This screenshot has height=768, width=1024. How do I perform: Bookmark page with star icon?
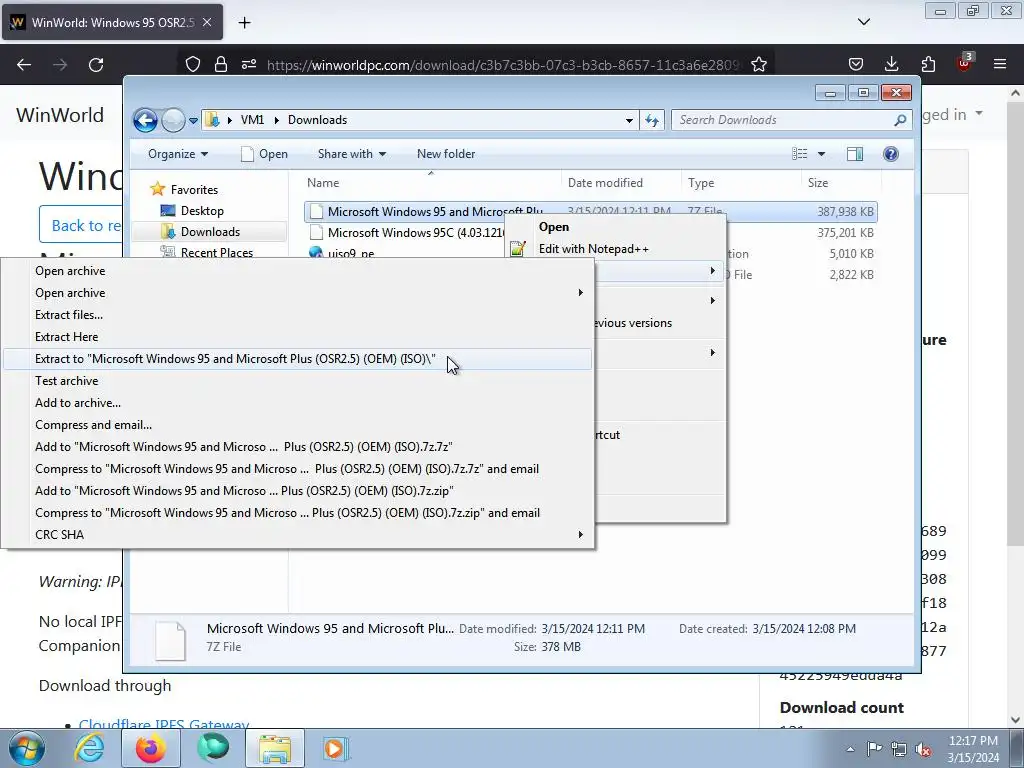tap(758, 64)
